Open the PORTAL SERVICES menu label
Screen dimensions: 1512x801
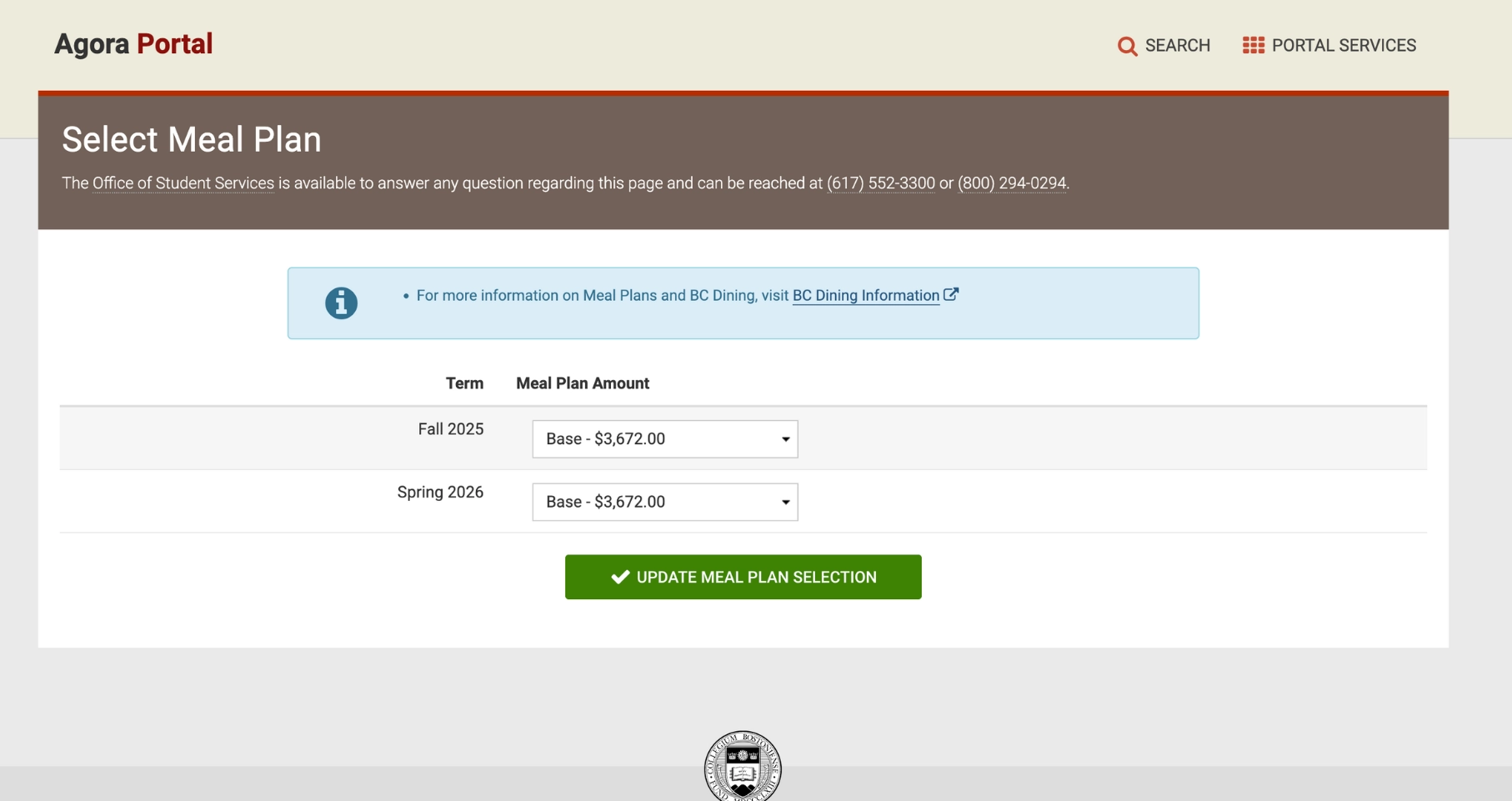[1344, 46]
